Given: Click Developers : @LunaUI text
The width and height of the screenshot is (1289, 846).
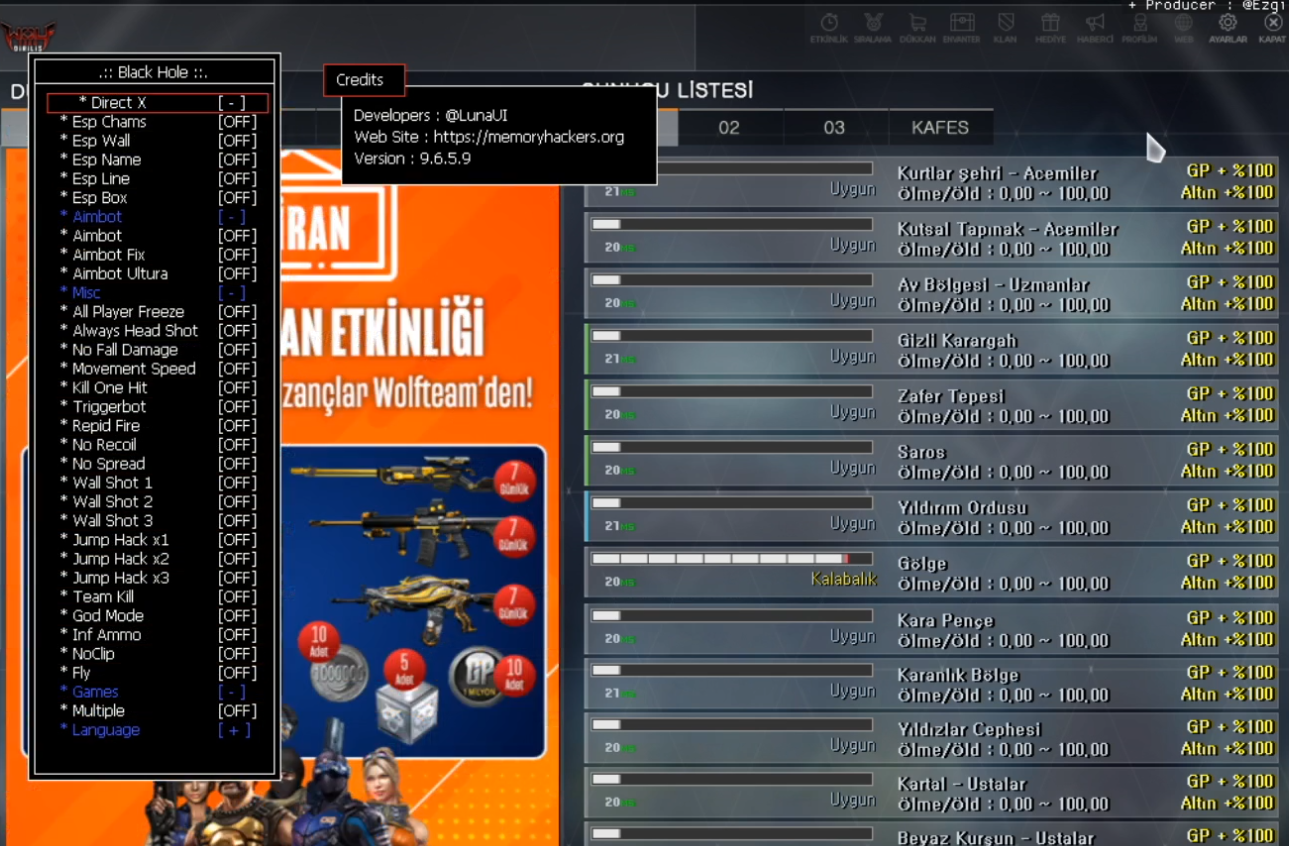Looking at the screenshot, I should click(431, 116).
